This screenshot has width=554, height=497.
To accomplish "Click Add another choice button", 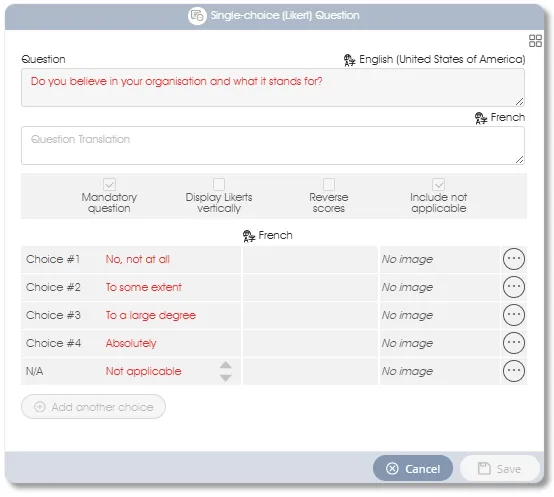I will point(93,407).
